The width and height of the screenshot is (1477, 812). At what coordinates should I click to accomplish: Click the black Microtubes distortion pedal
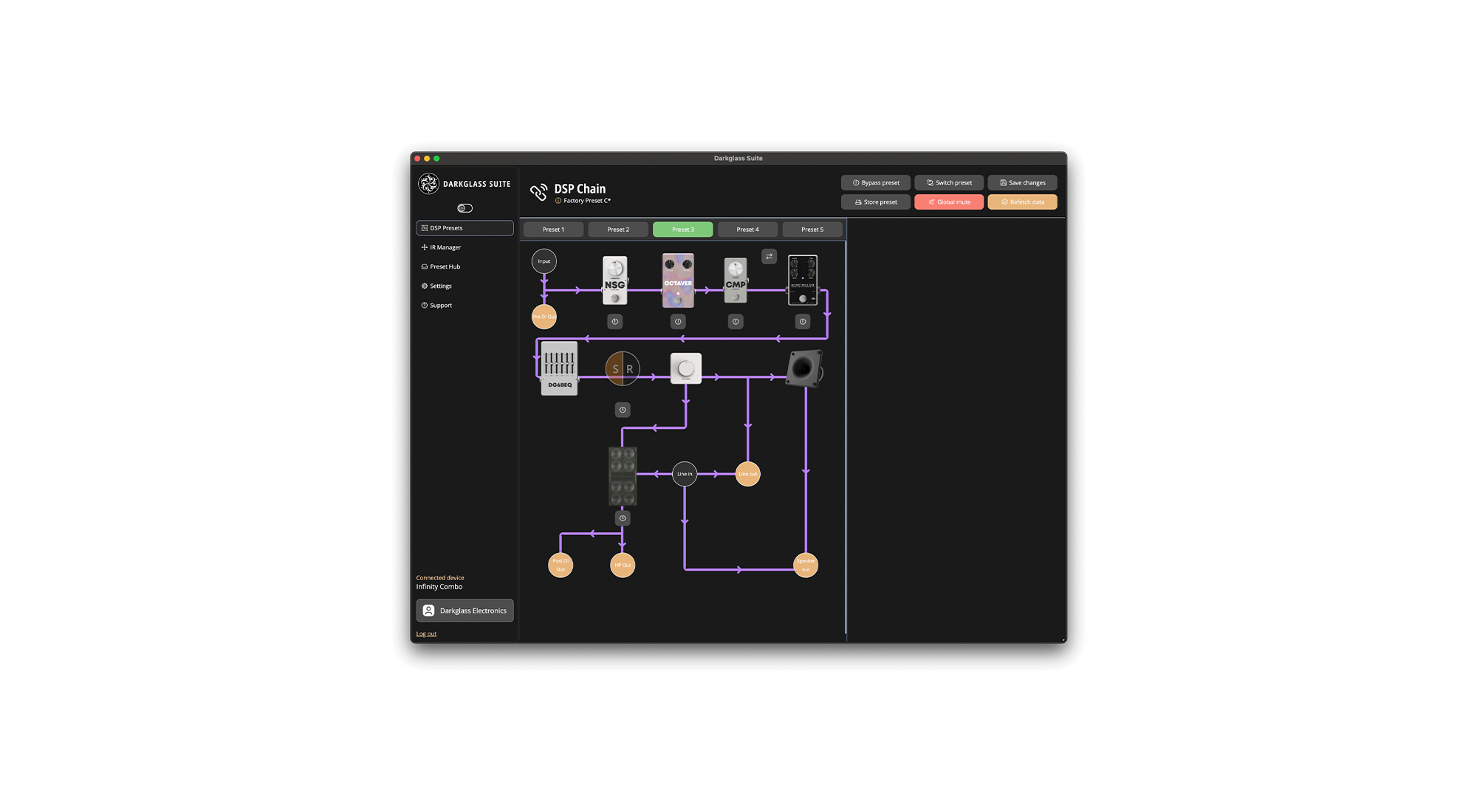[x=803, y=280]
